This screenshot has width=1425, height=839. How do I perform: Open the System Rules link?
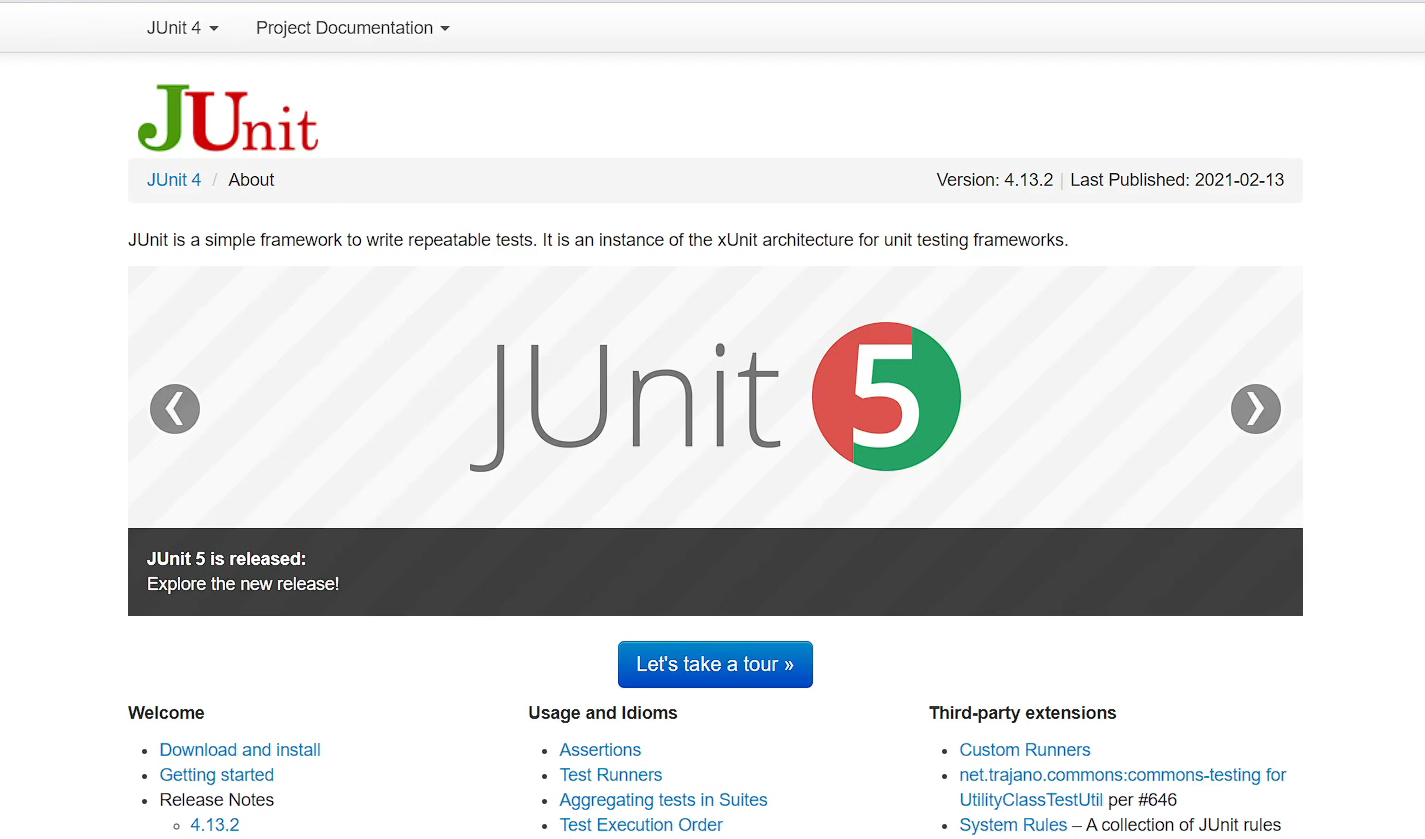(x=1013, y=825)
